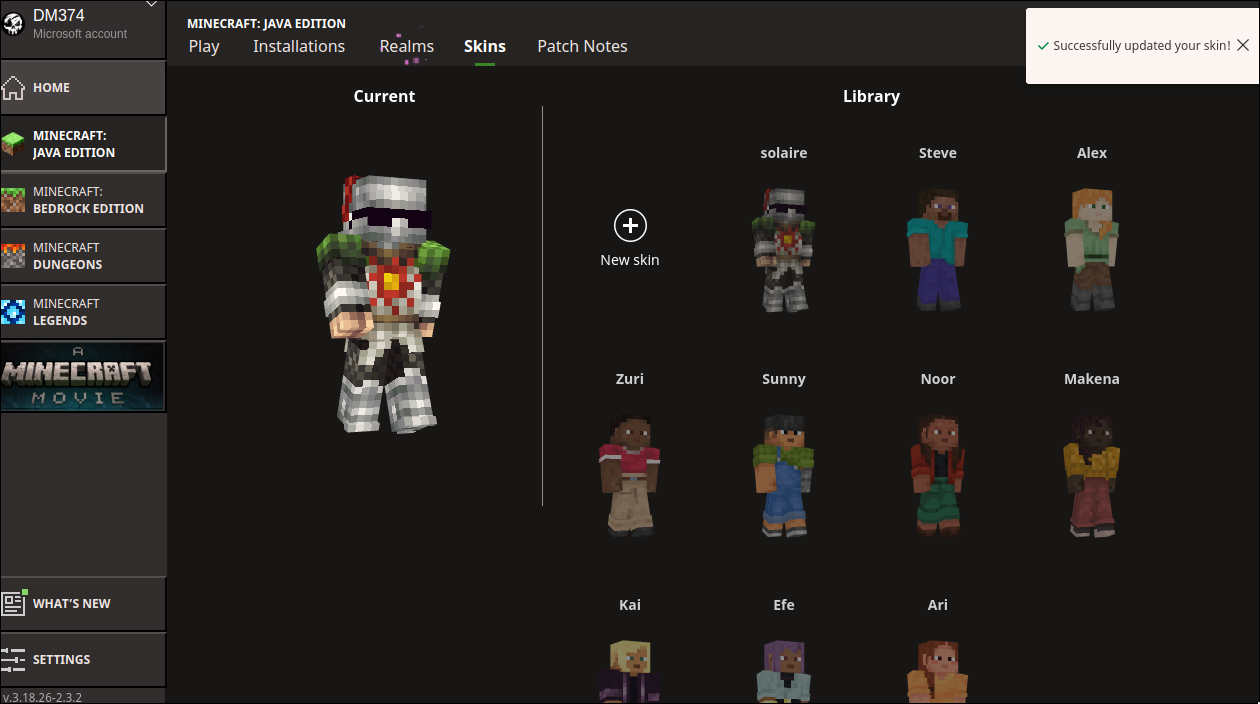
Task: Open launcher Settings sliders icon
Action: pos(13,659)
